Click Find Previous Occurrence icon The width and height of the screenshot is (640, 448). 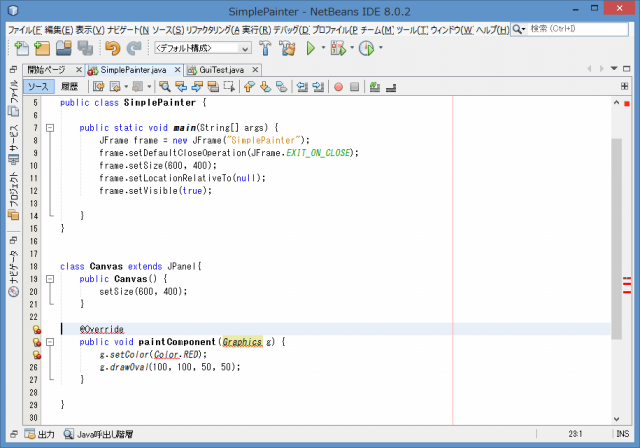[181, 86]
